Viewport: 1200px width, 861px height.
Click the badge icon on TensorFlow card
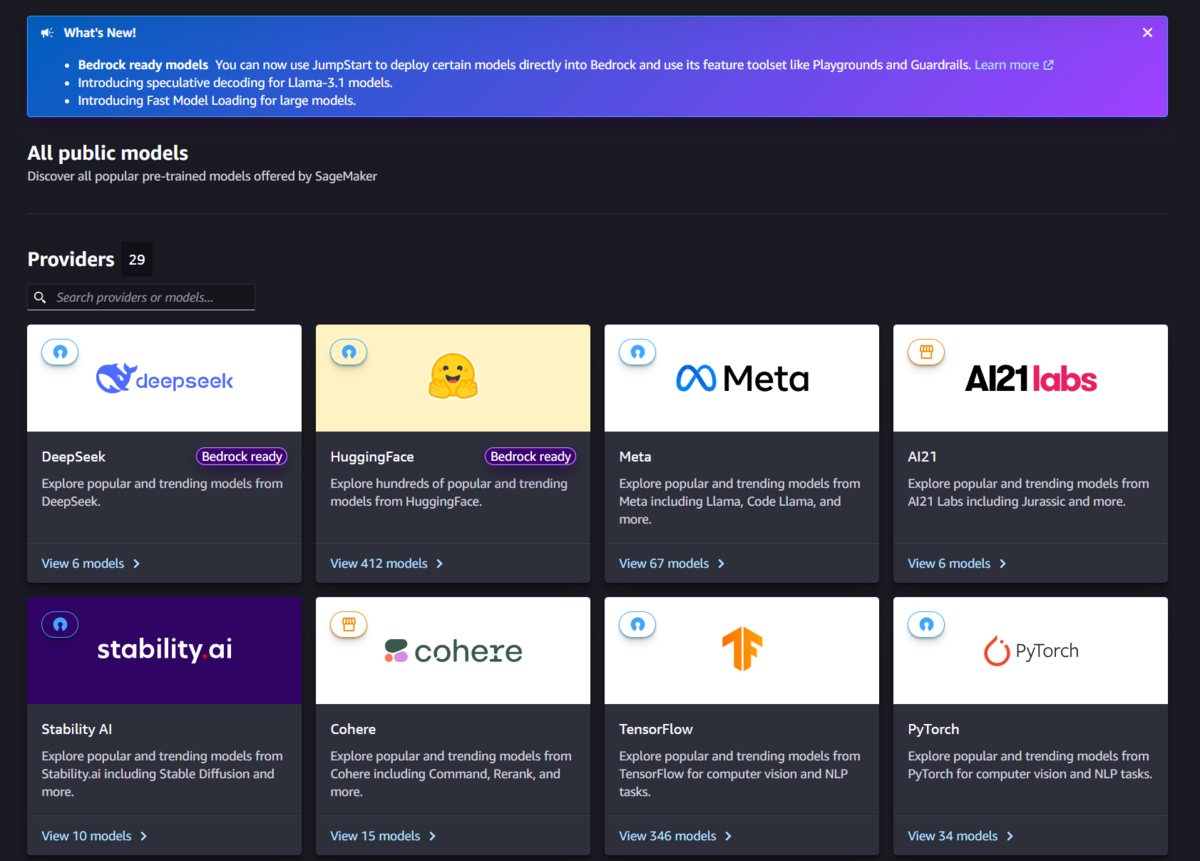(x=638, y=625)
